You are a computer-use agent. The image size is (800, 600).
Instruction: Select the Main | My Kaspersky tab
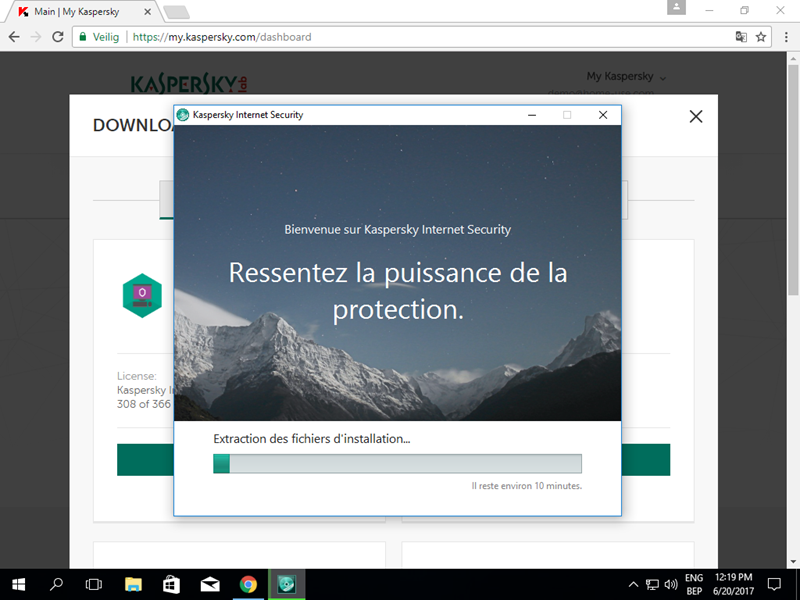[80, 11]
